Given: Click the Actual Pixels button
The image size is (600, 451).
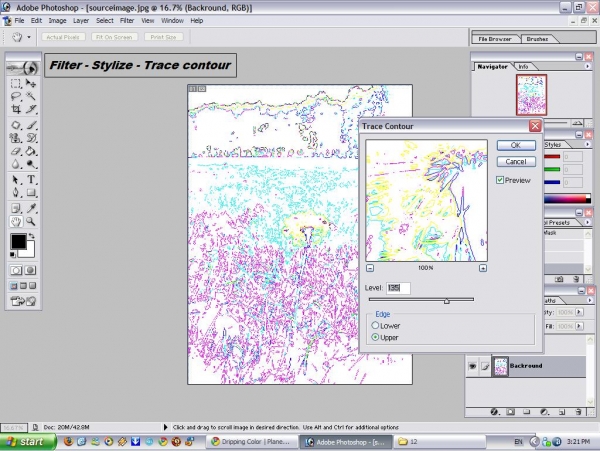Looking at the screenshot, I should click(x=63, y=37).
